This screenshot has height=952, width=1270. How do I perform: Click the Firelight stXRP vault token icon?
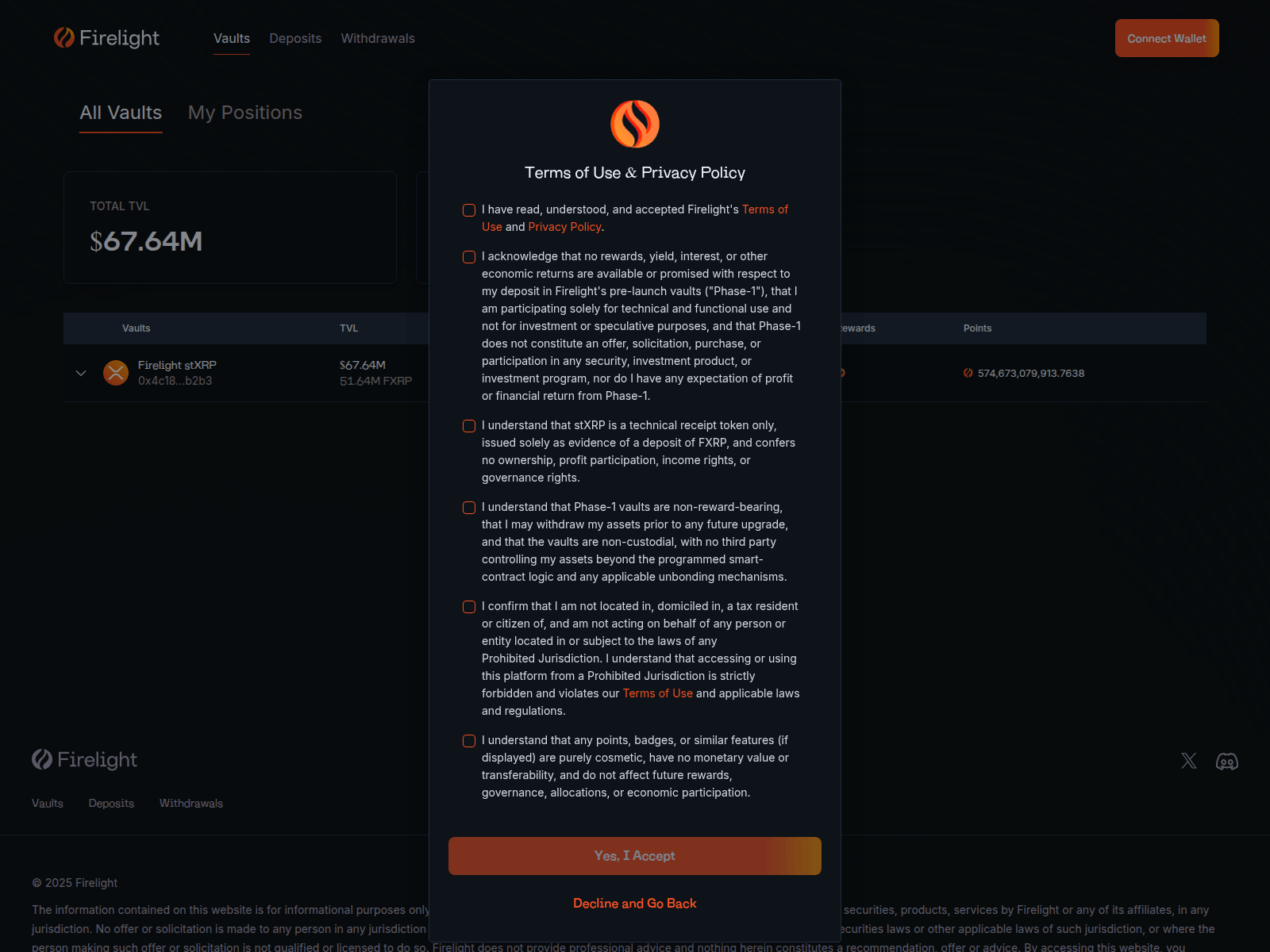[x=116, y=372]
